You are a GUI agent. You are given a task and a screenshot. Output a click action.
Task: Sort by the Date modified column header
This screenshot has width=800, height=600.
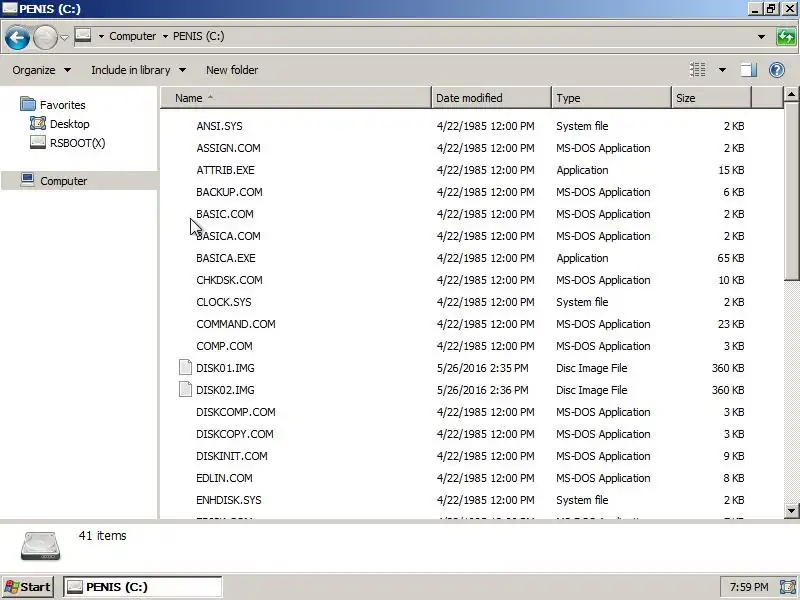pos(491,98)
